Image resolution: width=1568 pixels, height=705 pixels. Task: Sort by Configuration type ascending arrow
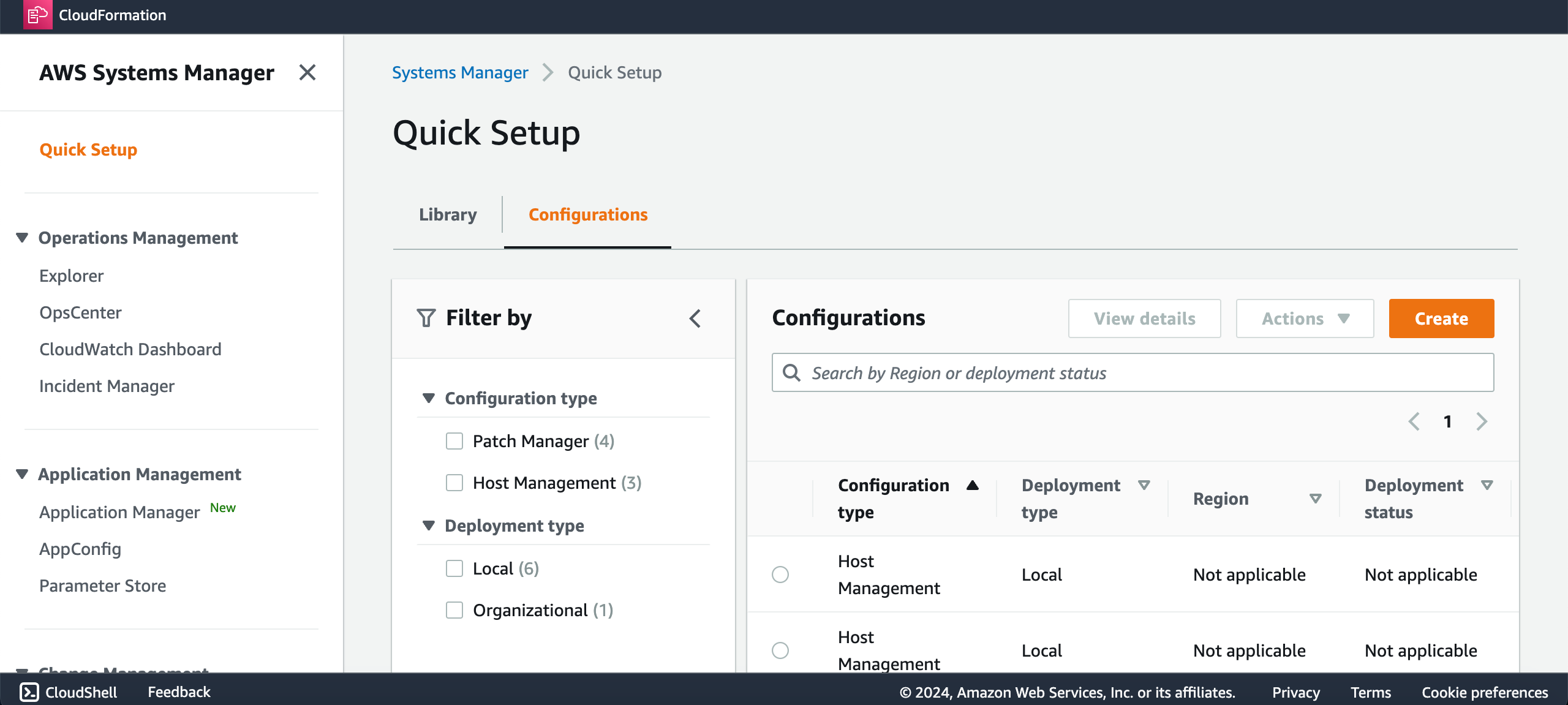click(973, 485)
